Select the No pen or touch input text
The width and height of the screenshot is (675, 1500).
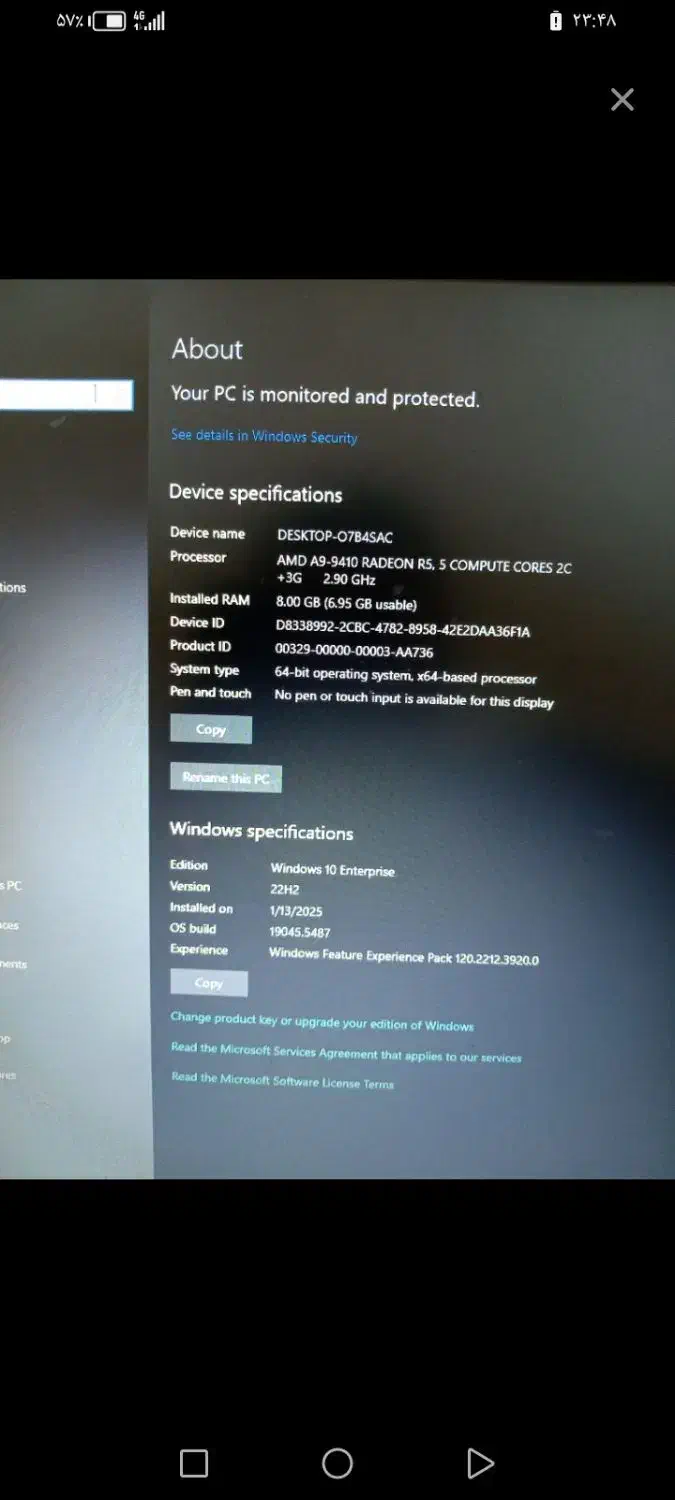tap(414, 699)
